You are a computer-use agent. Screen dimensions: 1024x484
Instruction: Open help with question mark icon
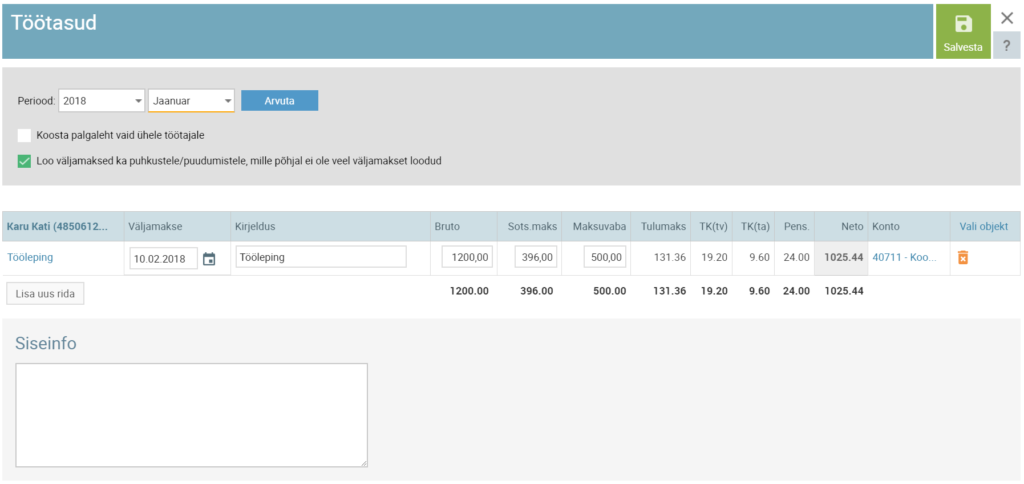tap(1006, 46)
